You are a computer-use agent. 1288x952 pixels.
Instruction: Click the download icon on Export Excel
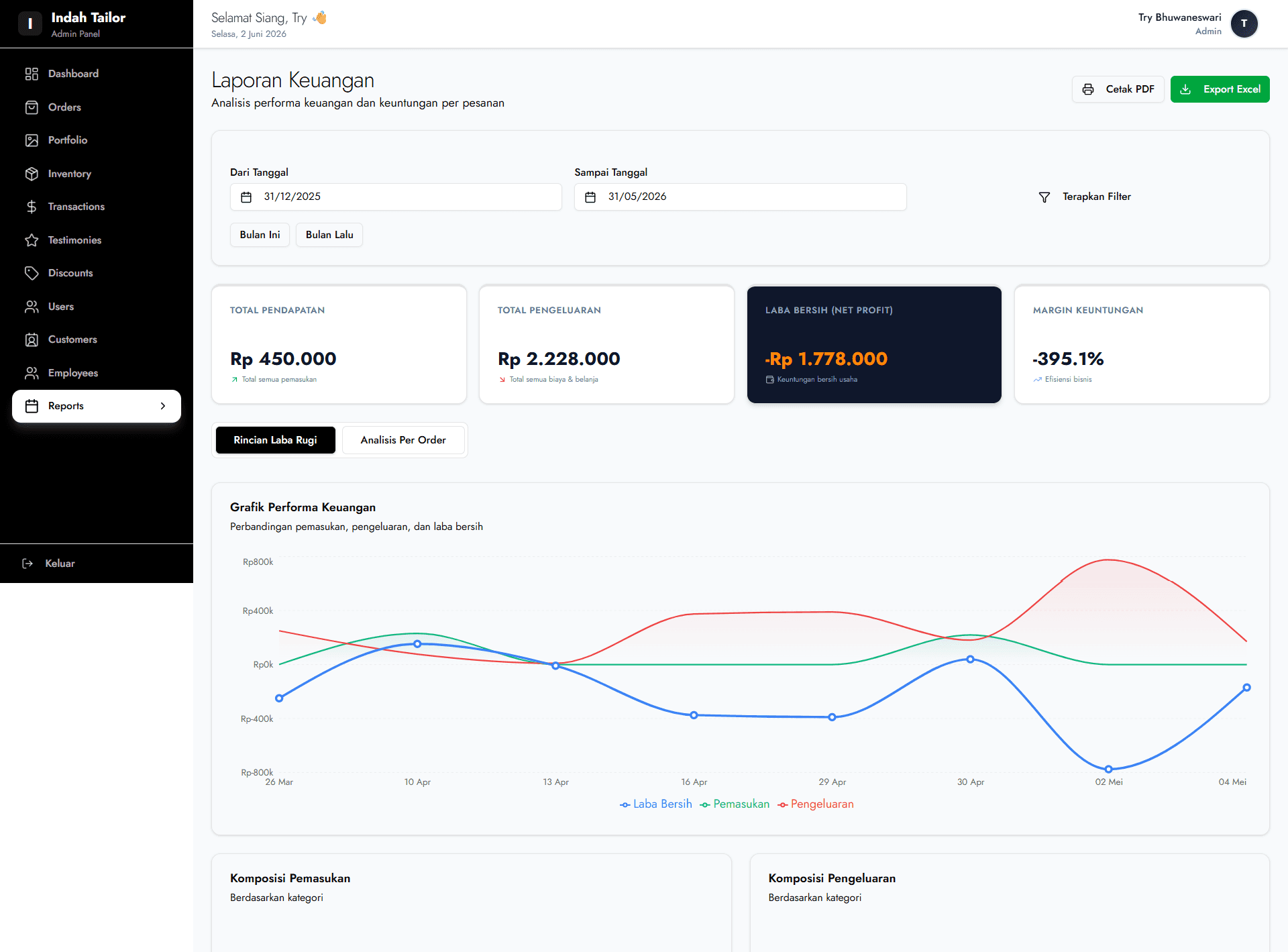click(x=1185, y=89)
